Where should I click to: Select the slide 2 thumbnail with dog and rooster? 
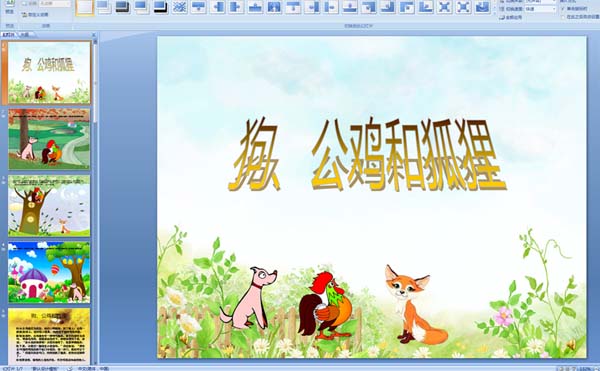click(49, 139)
